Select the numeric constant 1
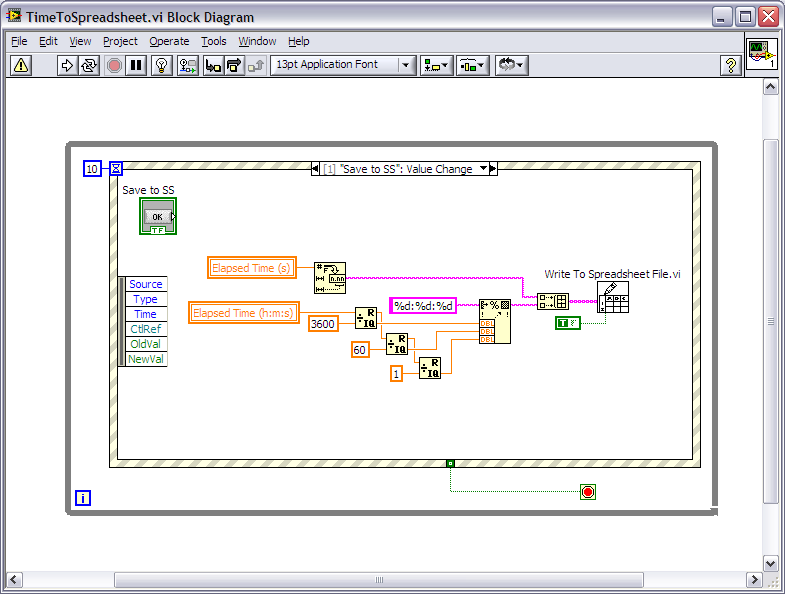Image resolution: width=785 pixels, height=594 pixels. click(396, 374)
